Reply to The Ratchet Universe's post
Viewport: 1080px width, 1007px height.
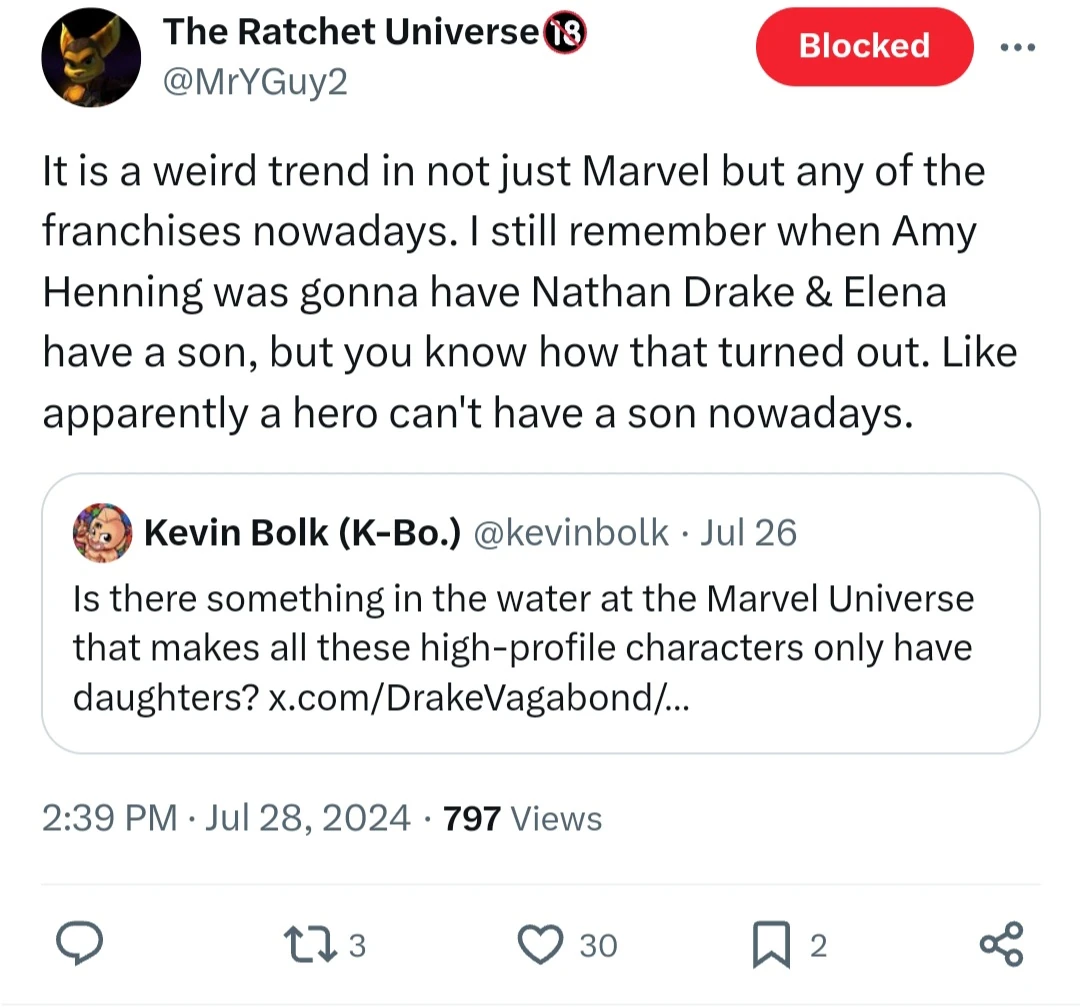coord(80,940)
